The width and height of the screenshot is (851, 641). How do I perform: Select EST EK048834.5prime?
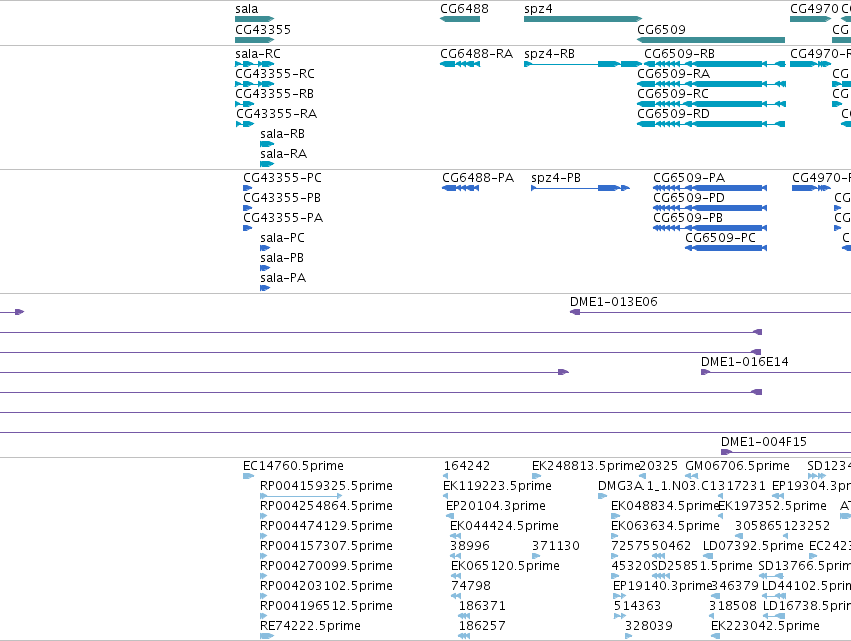665,506
